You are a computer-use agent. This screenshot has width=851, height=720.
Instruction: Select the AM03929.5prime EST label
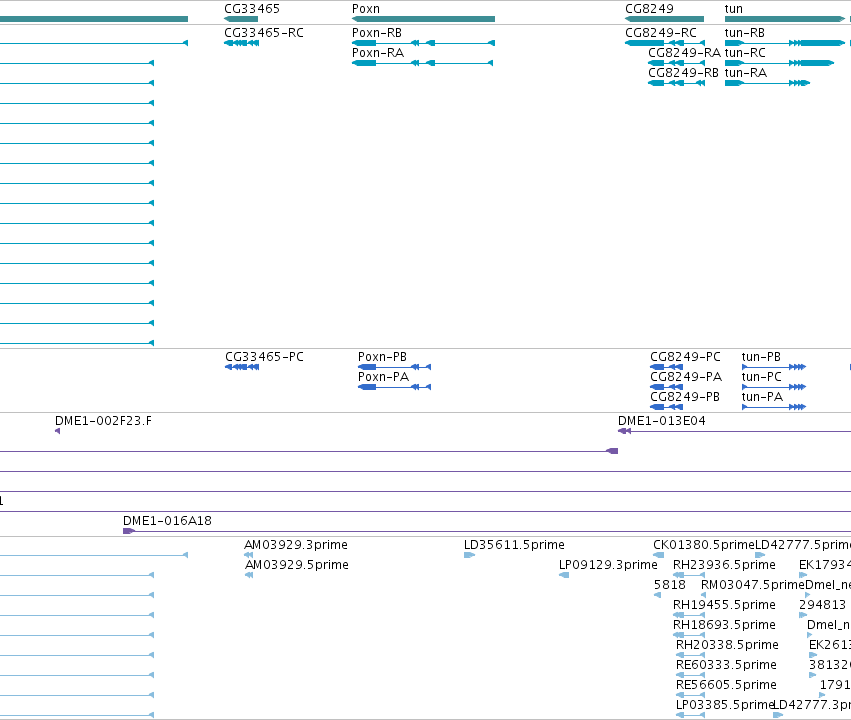[296, 564]
